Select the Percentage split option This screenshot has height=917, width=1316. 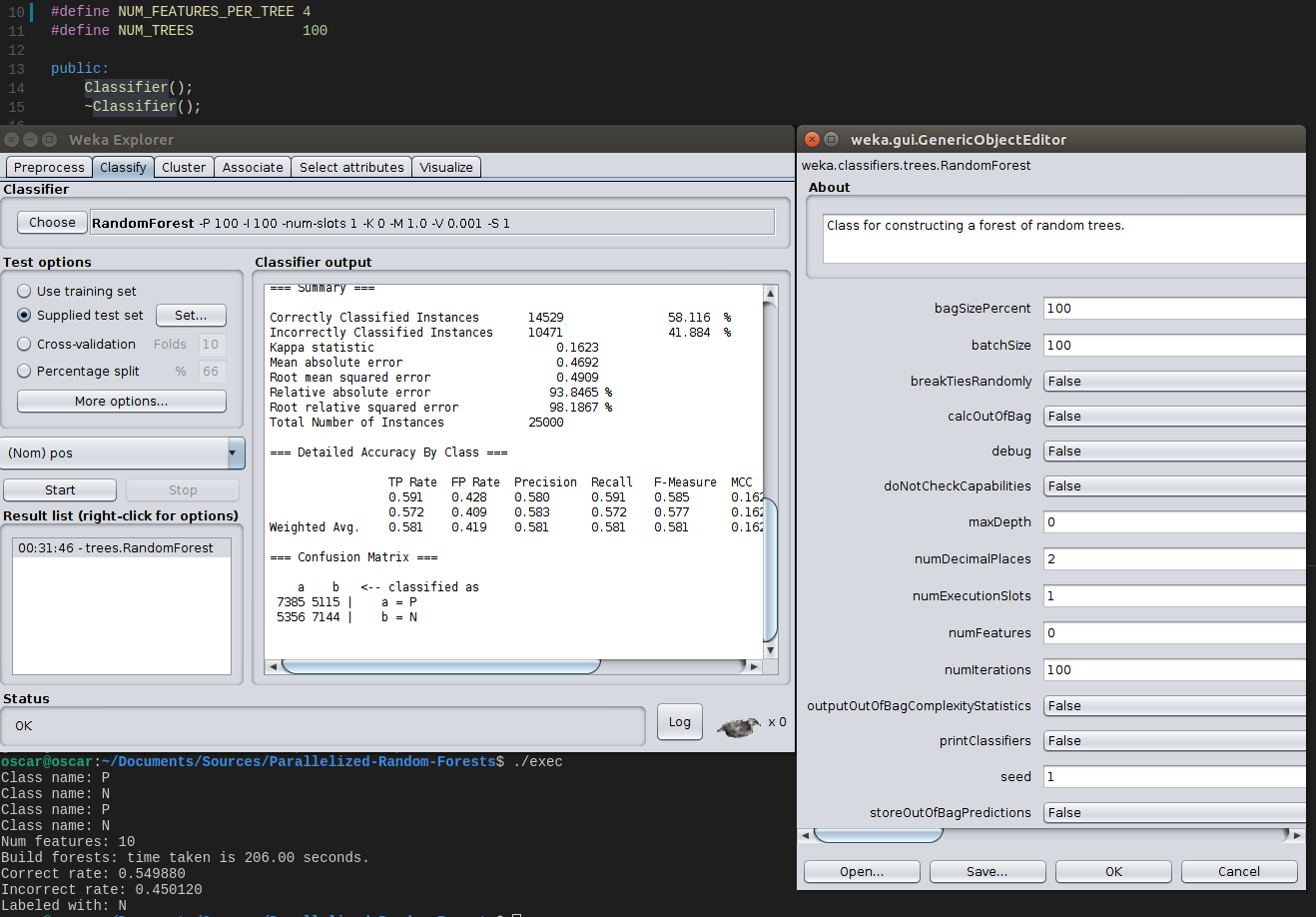[79, 372]
